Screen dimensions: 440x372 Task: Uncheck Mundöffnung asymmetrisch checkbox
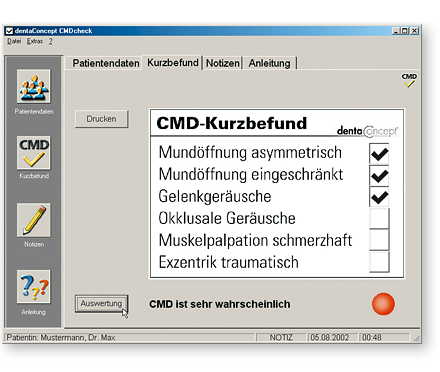[x=379, y=154]
